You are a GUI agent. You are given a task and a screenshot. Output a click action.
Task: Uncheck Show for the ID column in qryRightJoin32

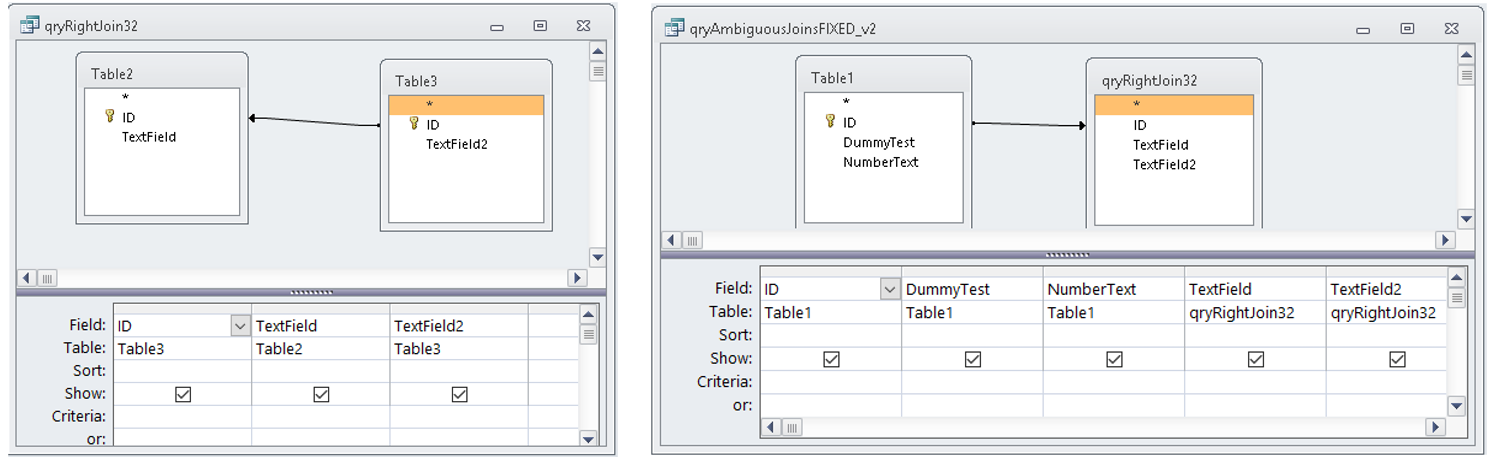[182, 394]
